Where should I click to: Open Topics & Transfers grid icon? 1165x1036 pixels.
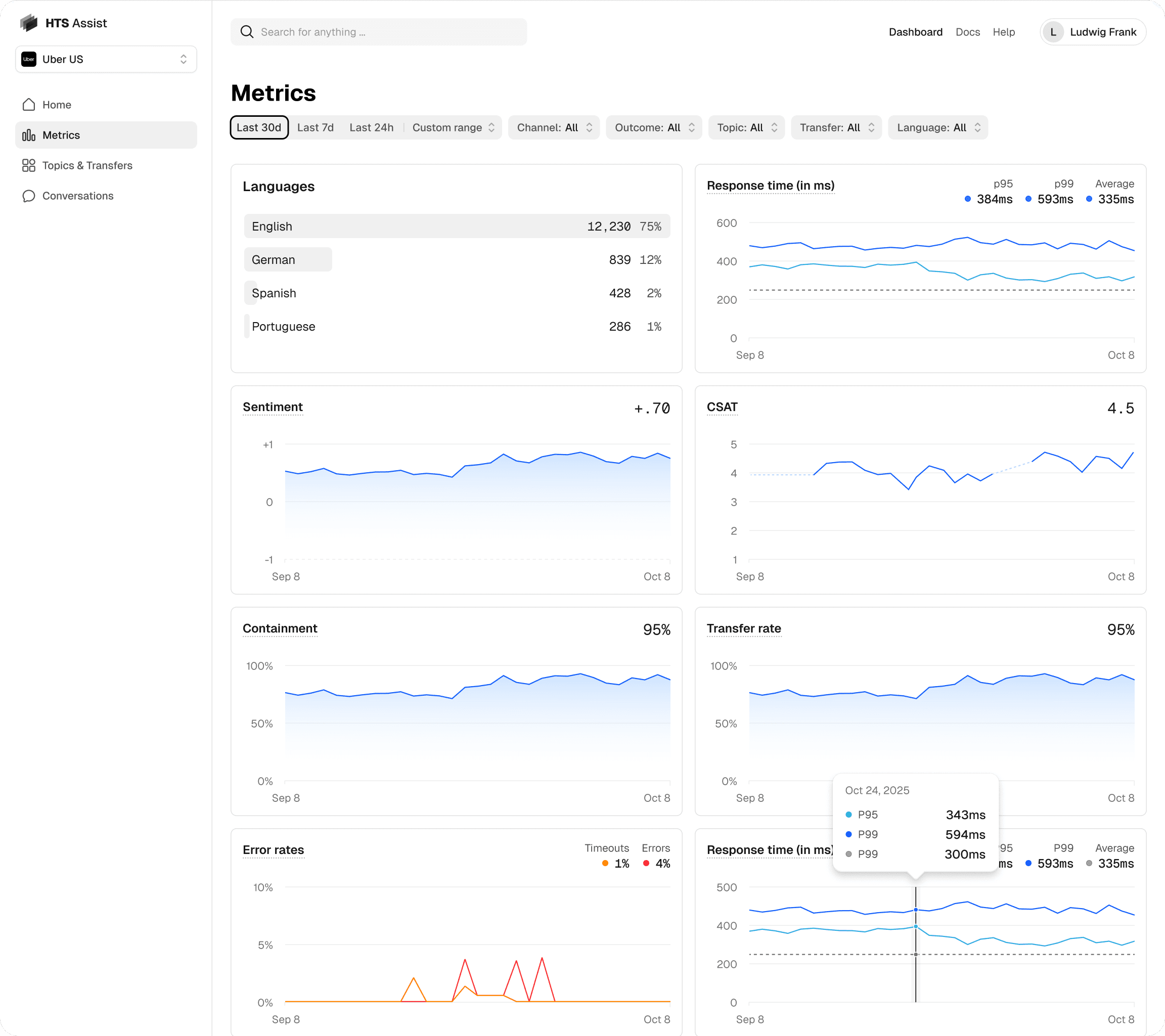click(28, 165)
